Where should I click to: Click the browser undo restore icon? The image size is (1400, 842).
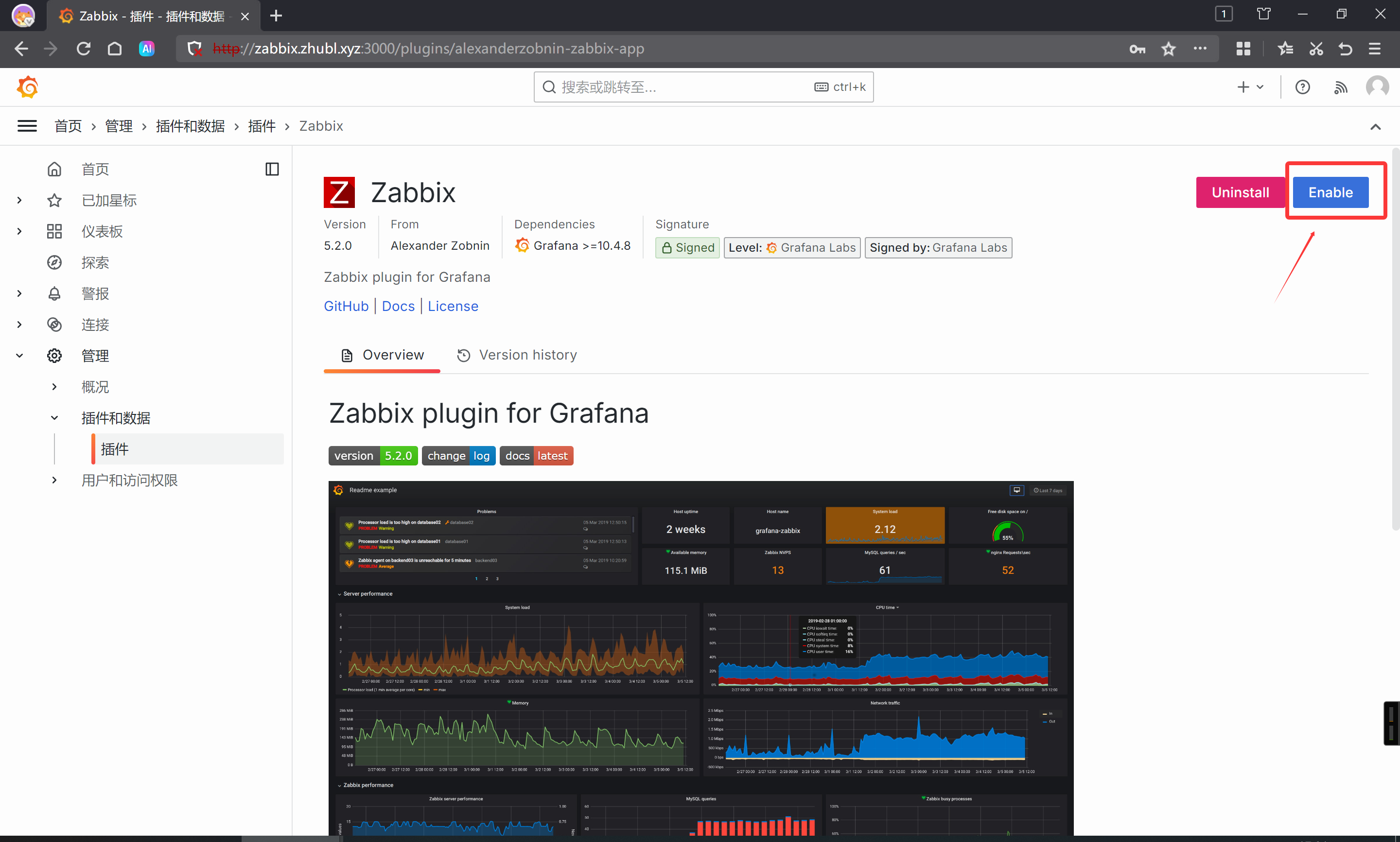coord(1345,49)
